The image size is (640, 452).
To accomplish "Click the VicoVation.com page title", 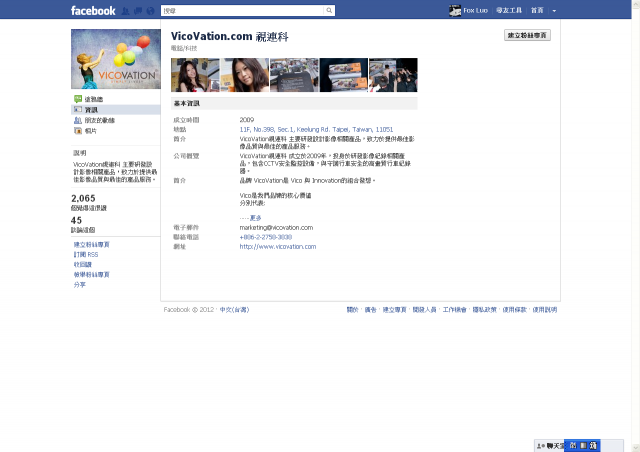I will pos(230,36).
